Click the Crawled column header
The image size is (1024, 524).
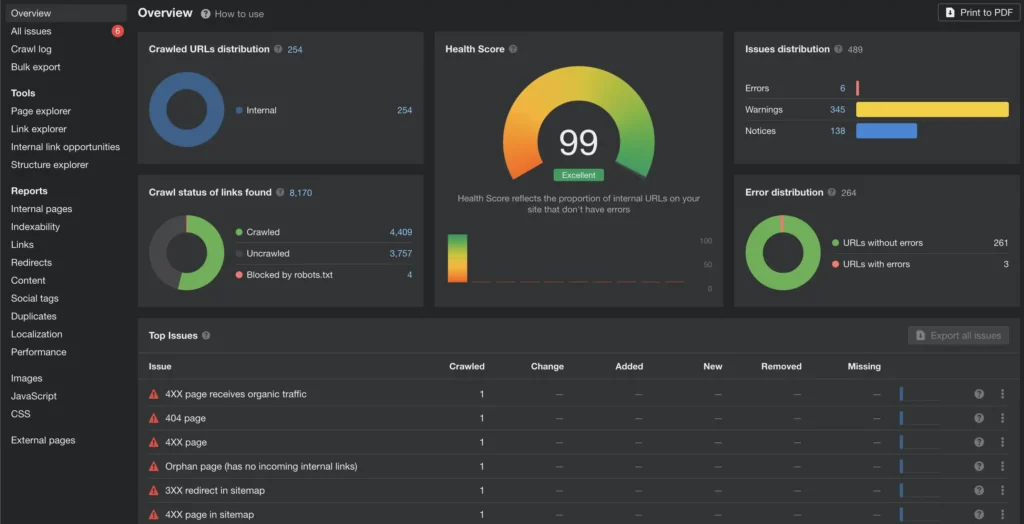click(466, 367)
